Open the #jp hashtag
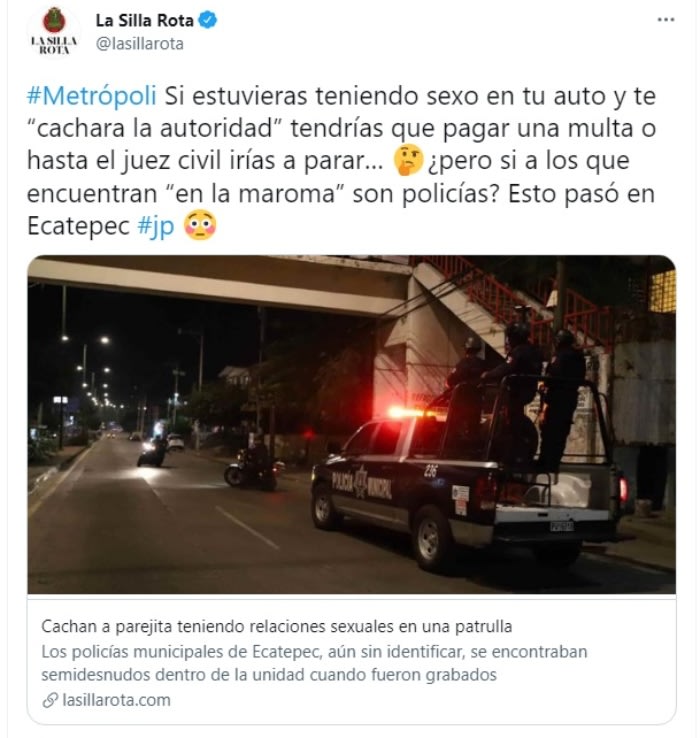The width and height of the screenshot is (700, 738). pyautogui.click(x=156, y=225)
